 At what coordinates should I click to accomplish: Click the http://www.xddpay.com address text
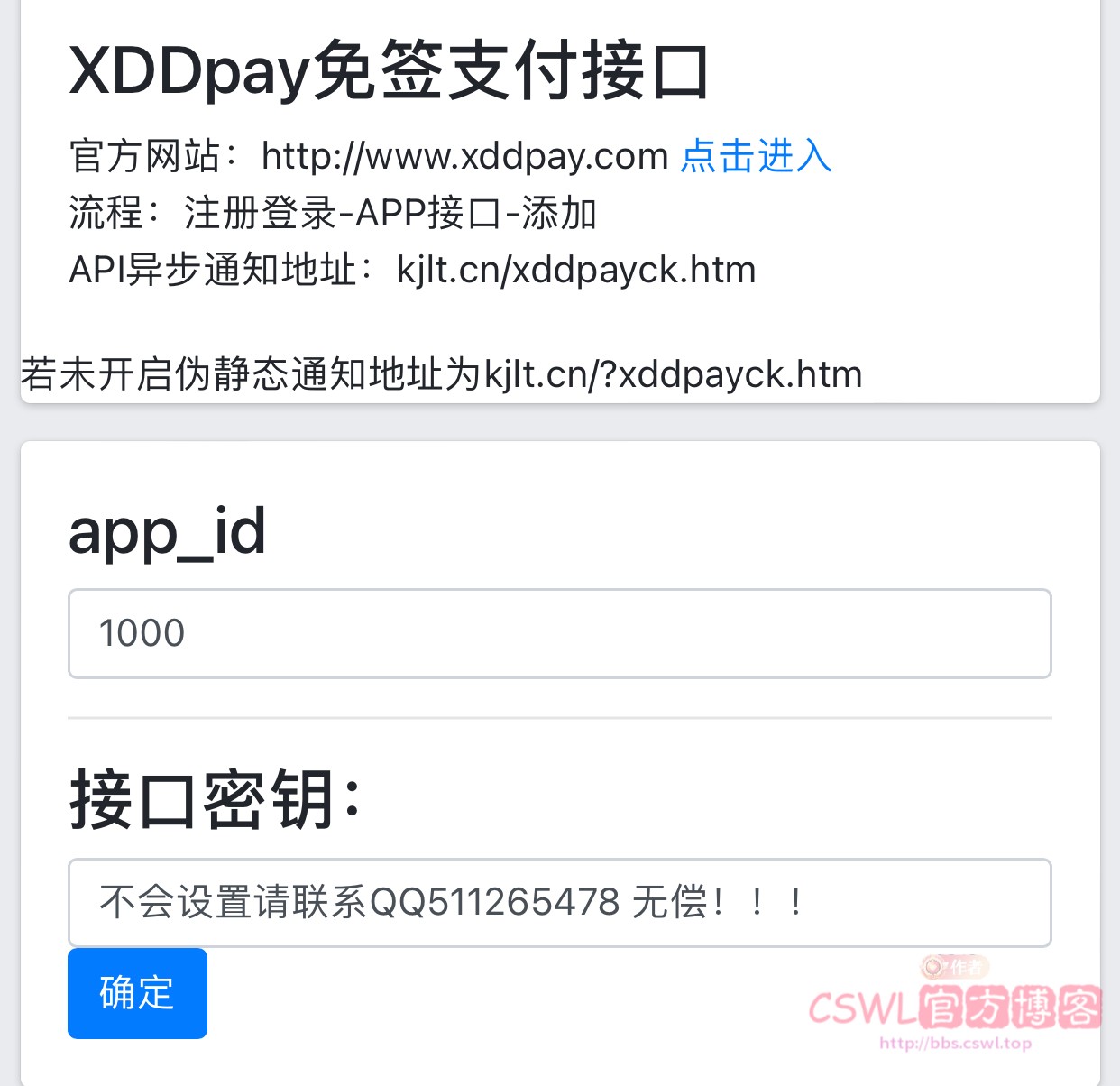pyautogui.click(x=464, y=156)
